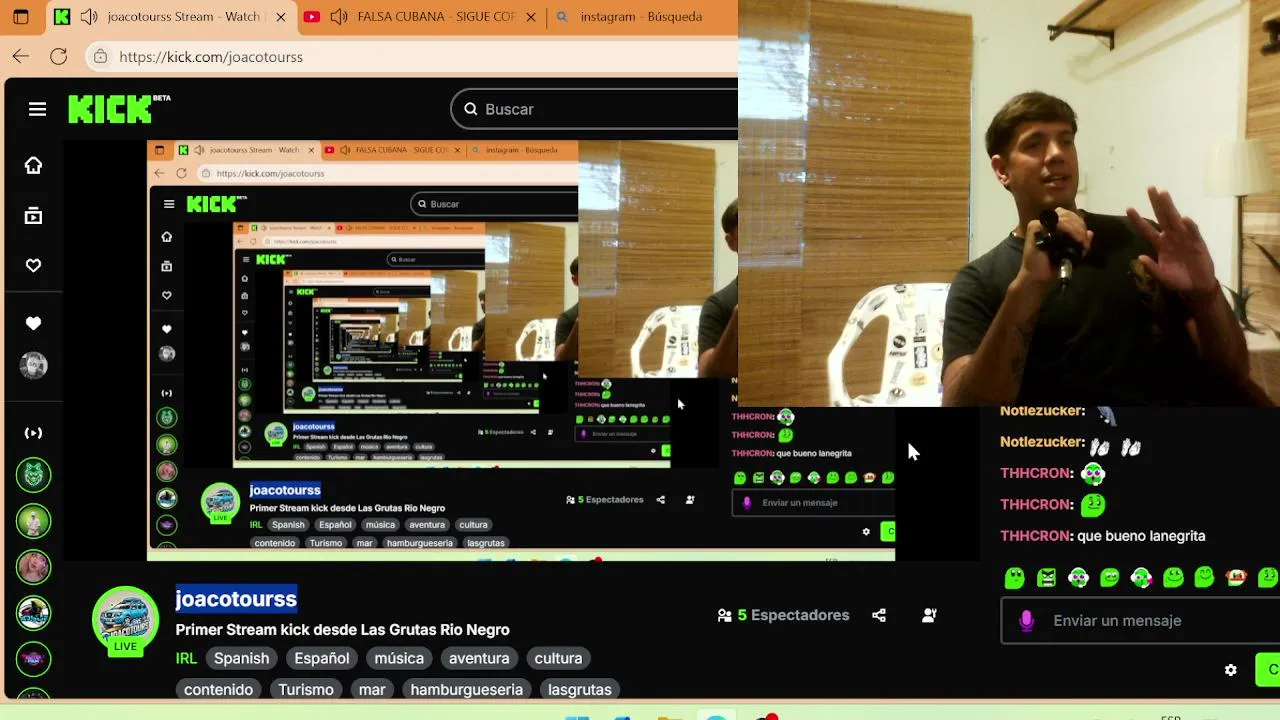Image resolution: width=1280 pixels, height=720 pixels.
Task: Insert the angry square-face emote
Action: [1046, 577]
